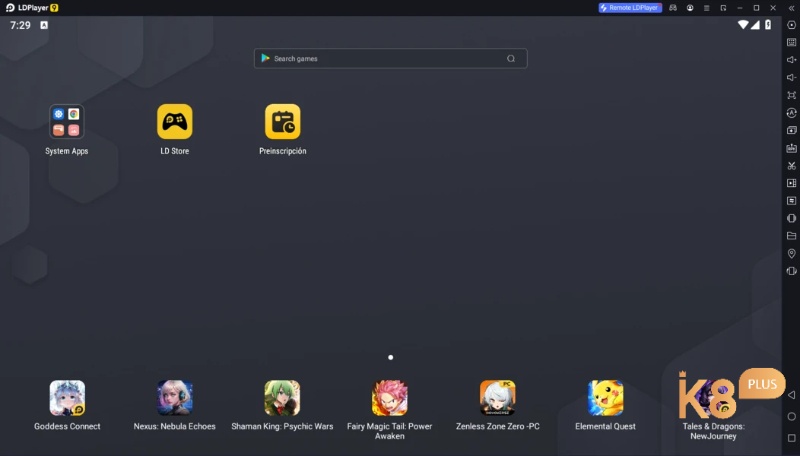Click the window-with-lines icon below video recorder

[791, 201]
